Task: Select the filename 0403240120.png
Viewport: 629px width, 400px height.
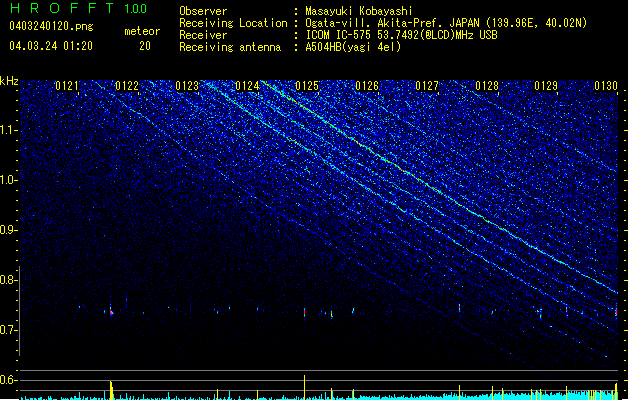Action: coord(51,26)
